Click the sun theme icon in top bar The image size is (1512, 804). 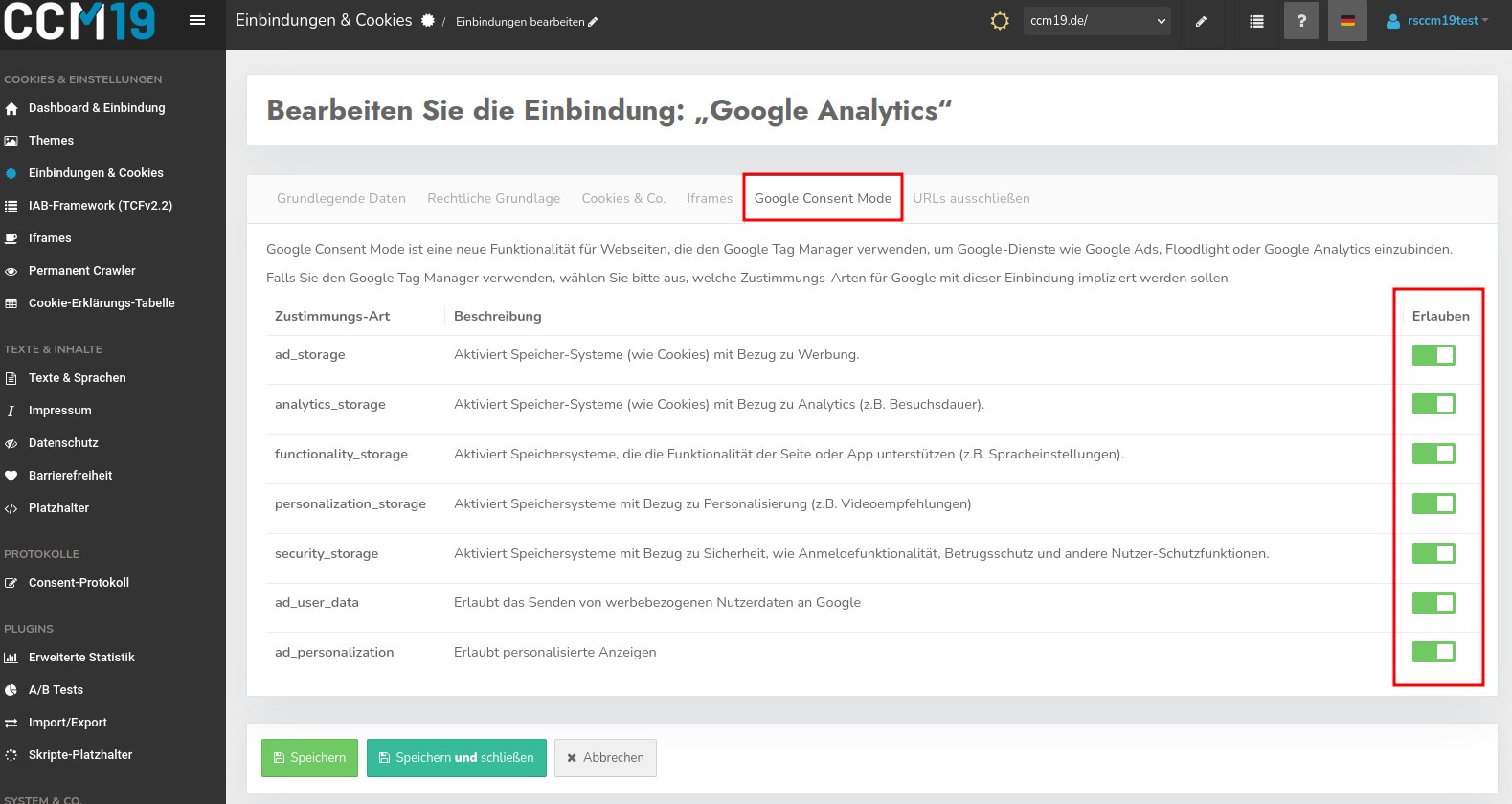[x=1000, y=21]
